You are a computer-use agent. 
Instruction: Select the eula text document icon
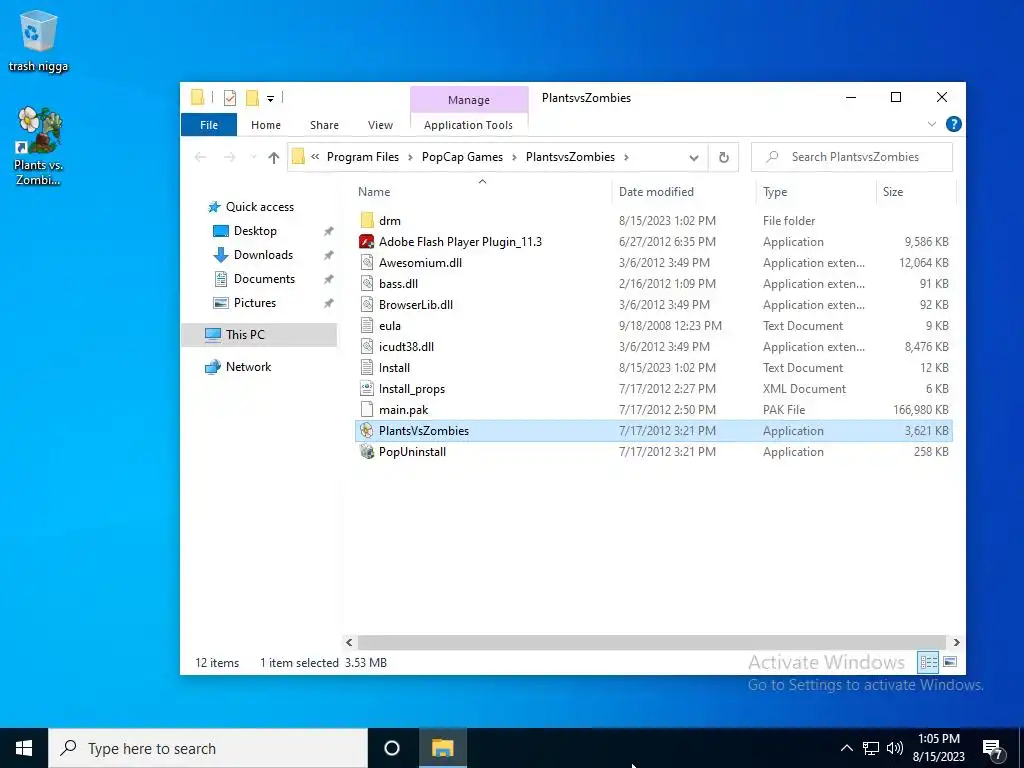click(367, 325)
